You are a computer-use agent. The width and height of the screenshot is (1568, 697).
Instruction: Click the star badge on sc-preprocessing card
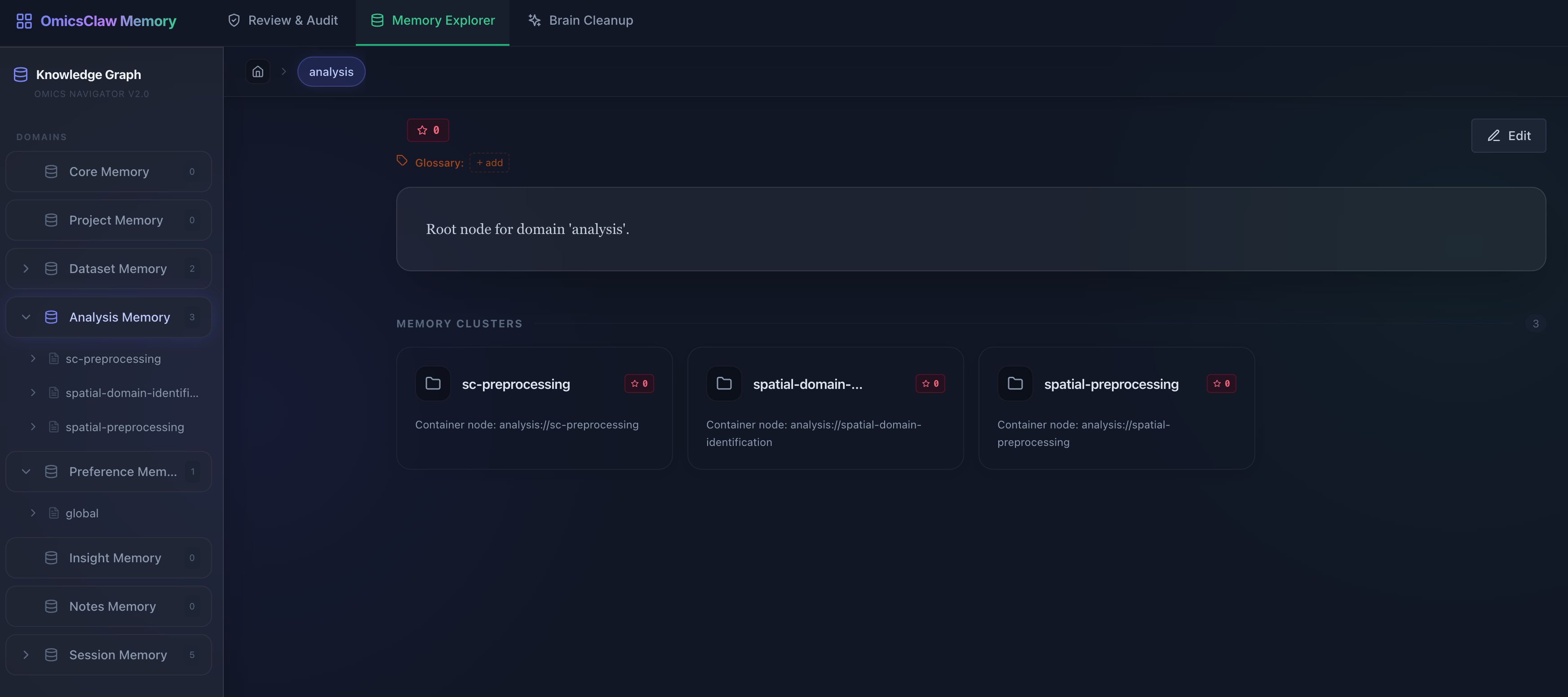pos(639,384)
